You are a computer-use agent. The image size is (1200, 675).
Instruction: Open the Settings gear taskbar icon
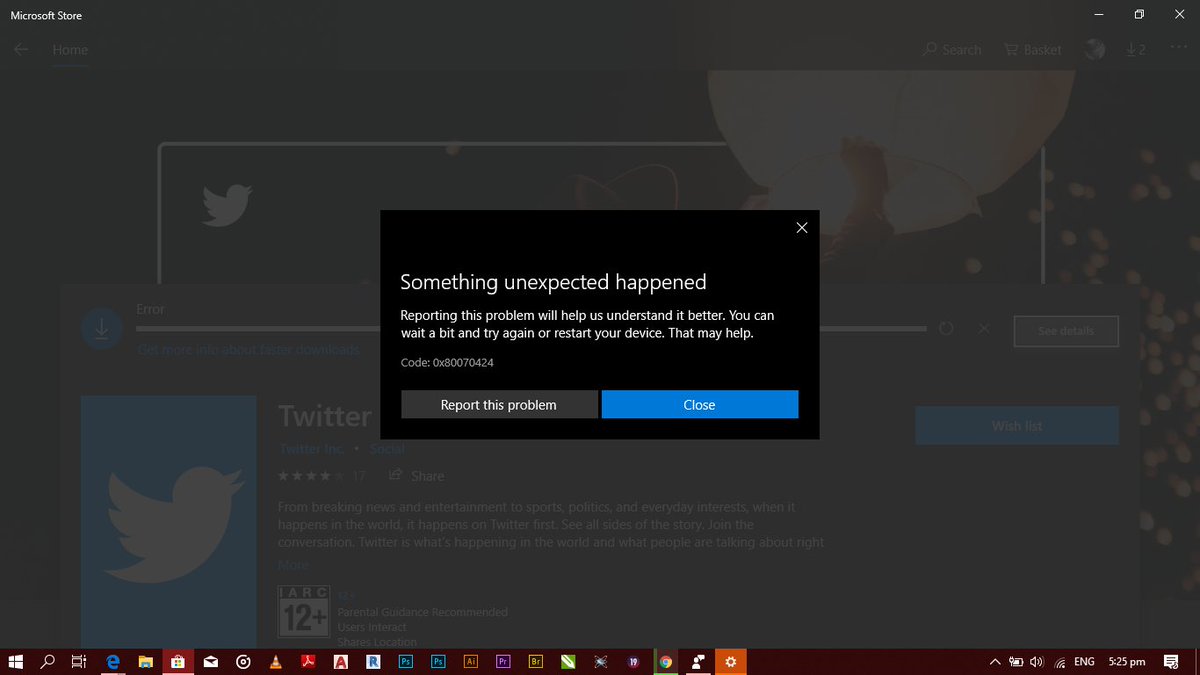coord(731,661)
